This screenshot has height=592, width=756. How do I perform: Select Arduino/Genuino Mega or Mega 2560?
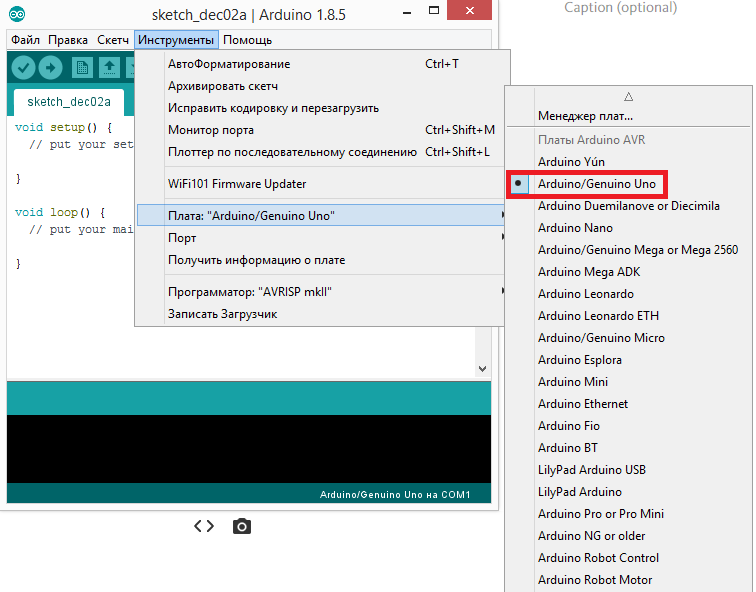click(x=629, y=250)
